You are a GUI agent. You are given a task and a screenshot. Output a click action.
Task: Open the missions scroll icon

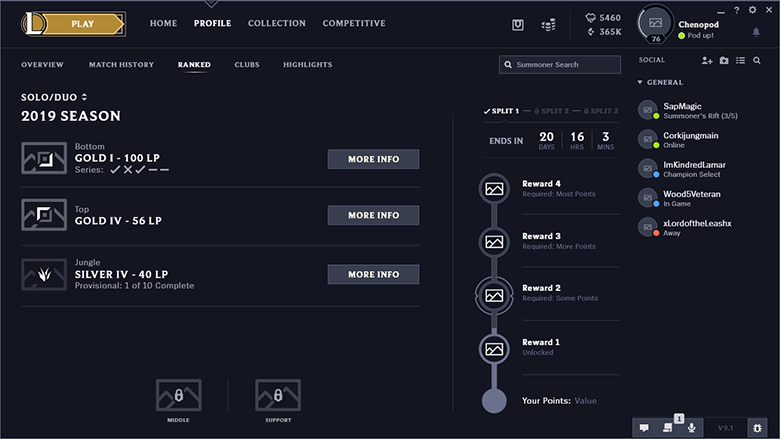pos(668,427)
